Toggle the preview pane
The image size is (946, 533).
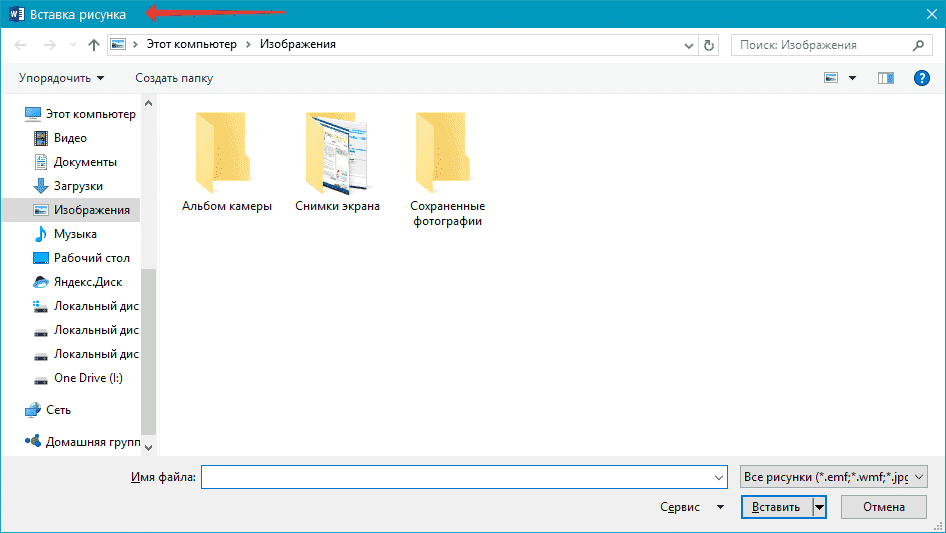(x=886, y=78)
